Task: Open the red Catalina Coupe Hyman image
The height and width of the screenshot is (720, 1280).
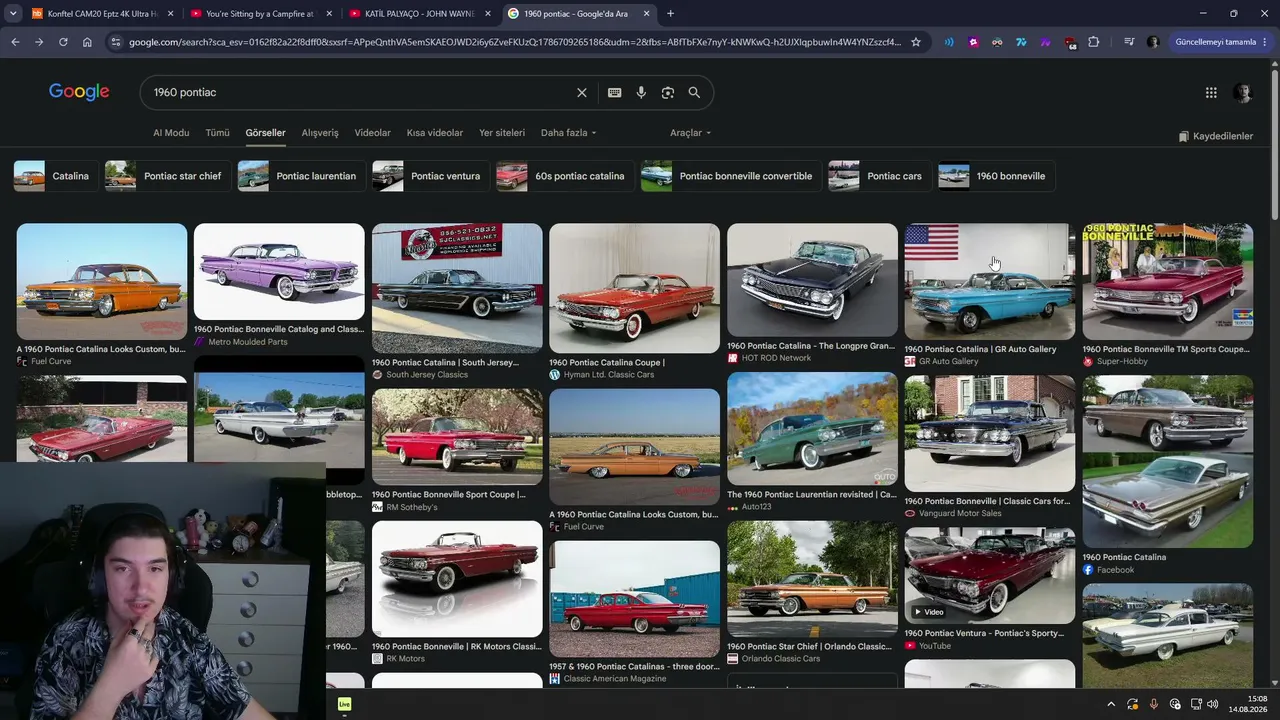Action: [x=634, y=288]
